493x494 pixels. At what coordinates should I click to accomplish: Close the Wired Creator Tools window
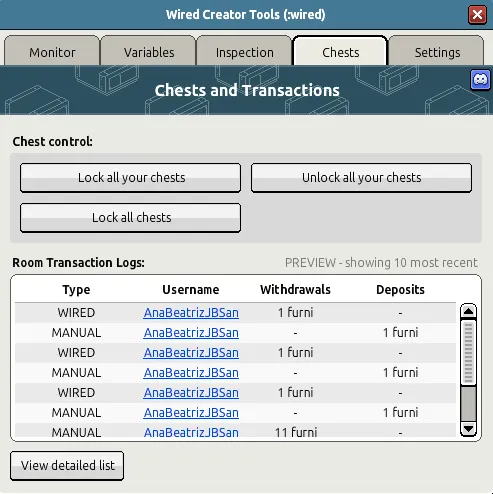(477, 15)
